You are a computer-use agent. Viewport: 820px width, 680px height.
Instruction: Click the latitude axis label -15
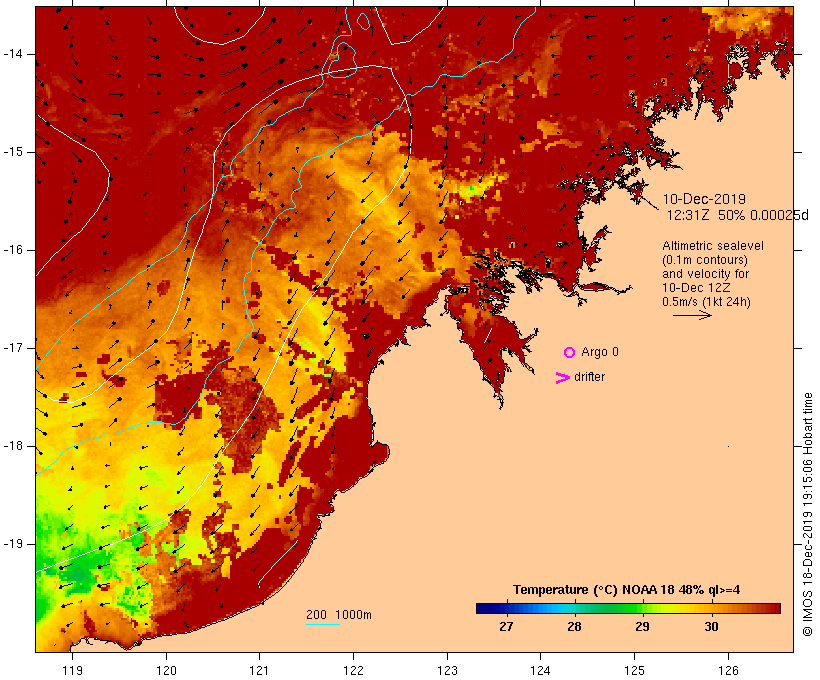(x=12, y=152)
